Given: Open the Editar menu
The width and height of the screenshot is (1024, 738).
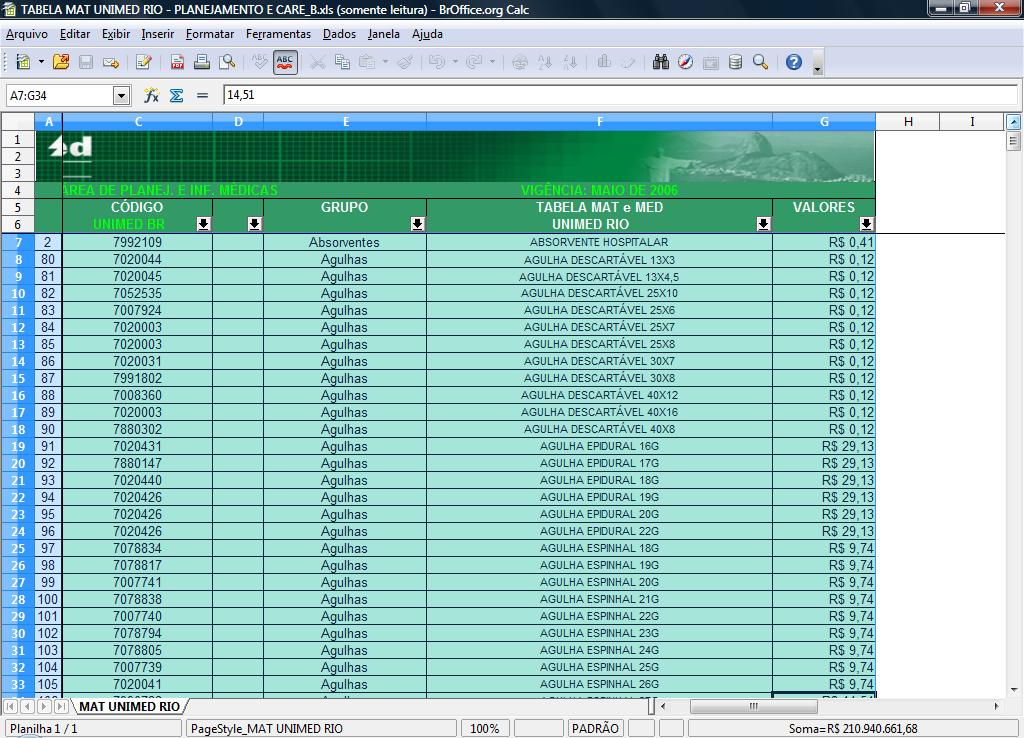Looking at the screenshot, I should point(75,34).
